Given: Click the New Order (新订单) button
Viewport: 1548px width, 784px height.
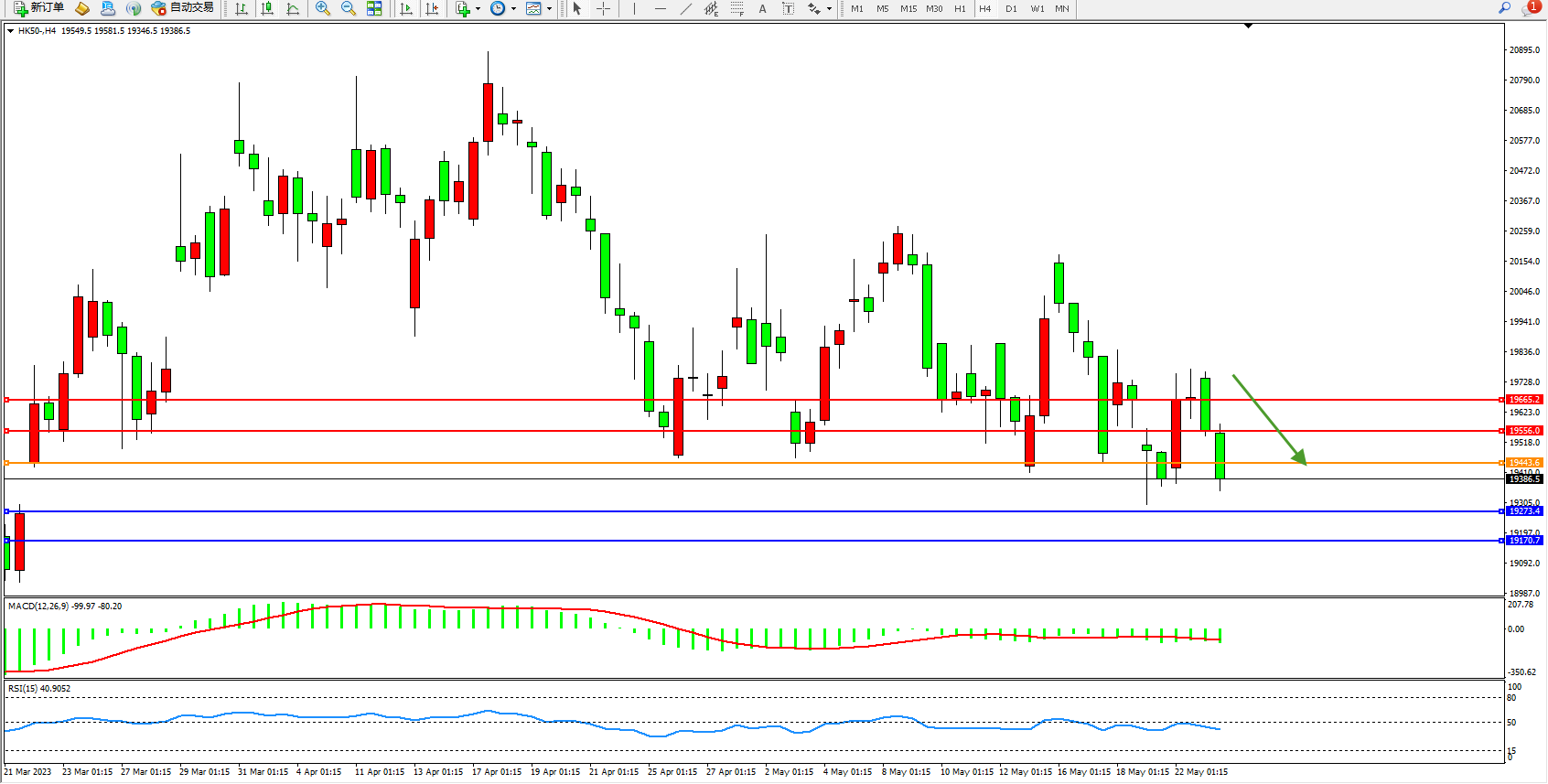Looking at the screenshot, I should click(38, 8).
